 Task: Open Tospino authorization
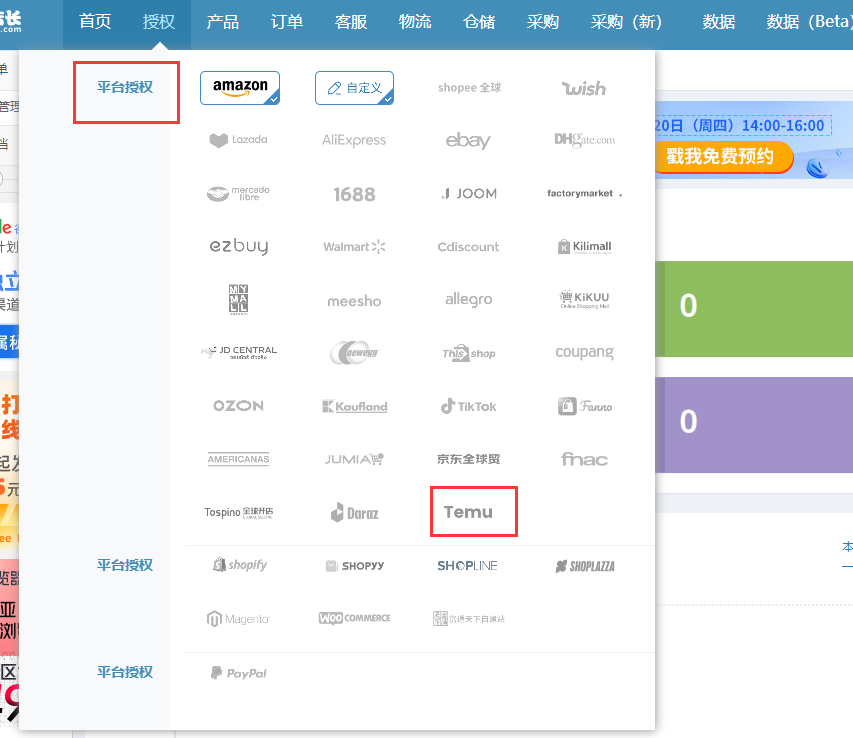(239, 512)
